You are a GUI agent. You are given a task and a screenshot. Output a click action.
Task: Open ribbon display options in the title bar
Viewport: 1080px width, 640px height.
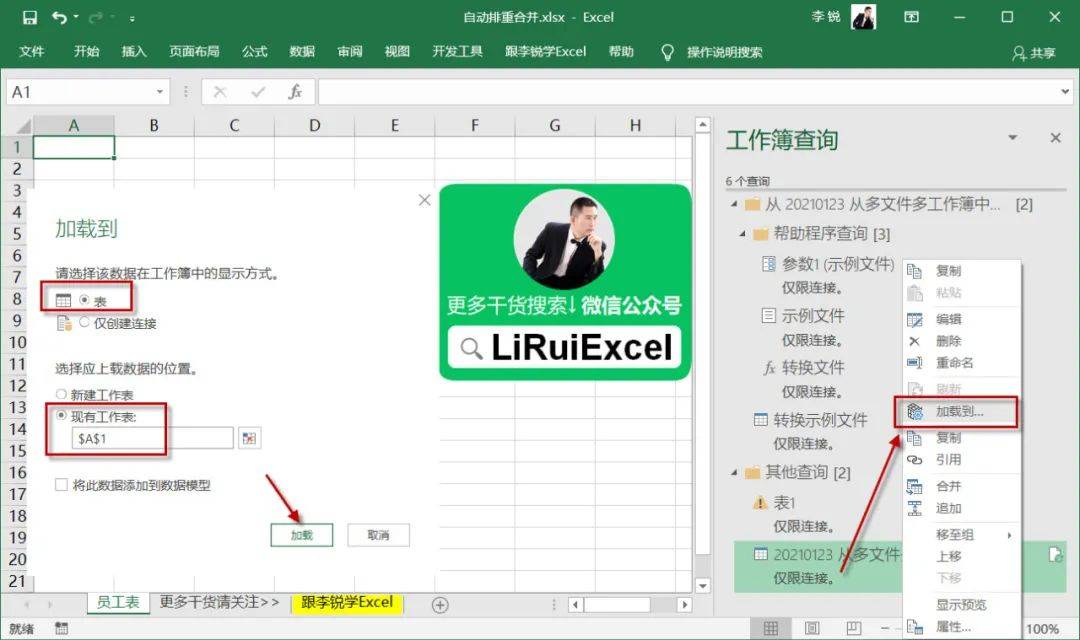click(911, 17)
